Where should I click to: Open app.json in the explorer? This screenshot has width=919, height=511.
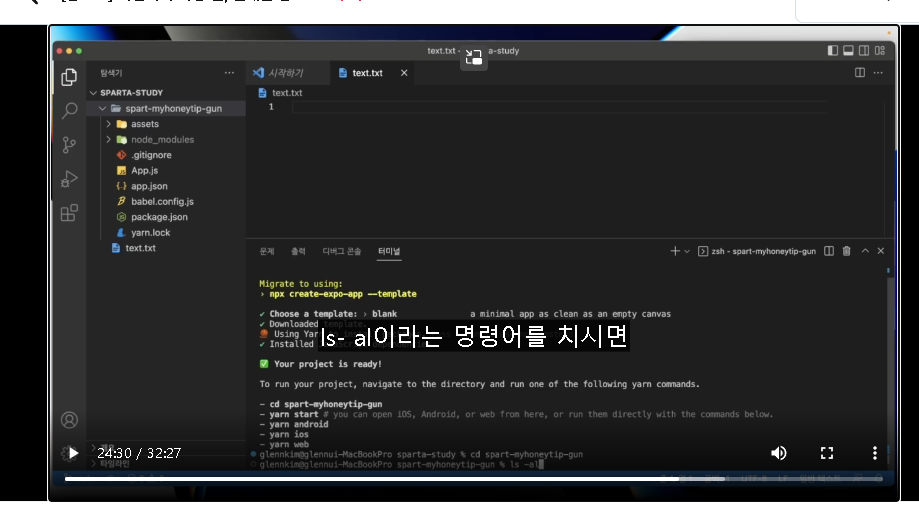coord(149,186)
